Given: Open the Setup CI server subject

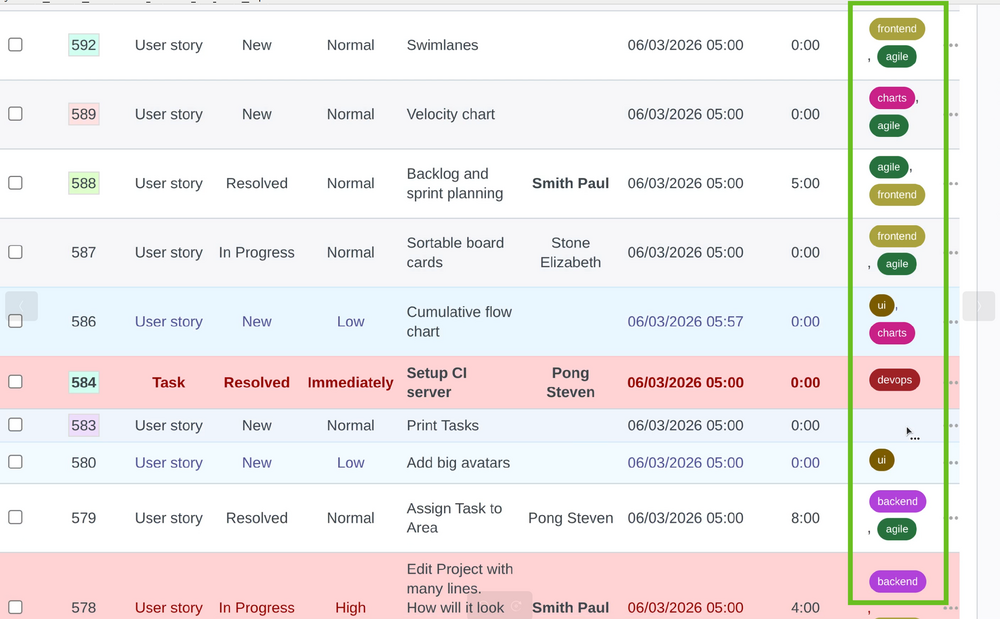Looking at the screenshot, I should tap(437, 382).
